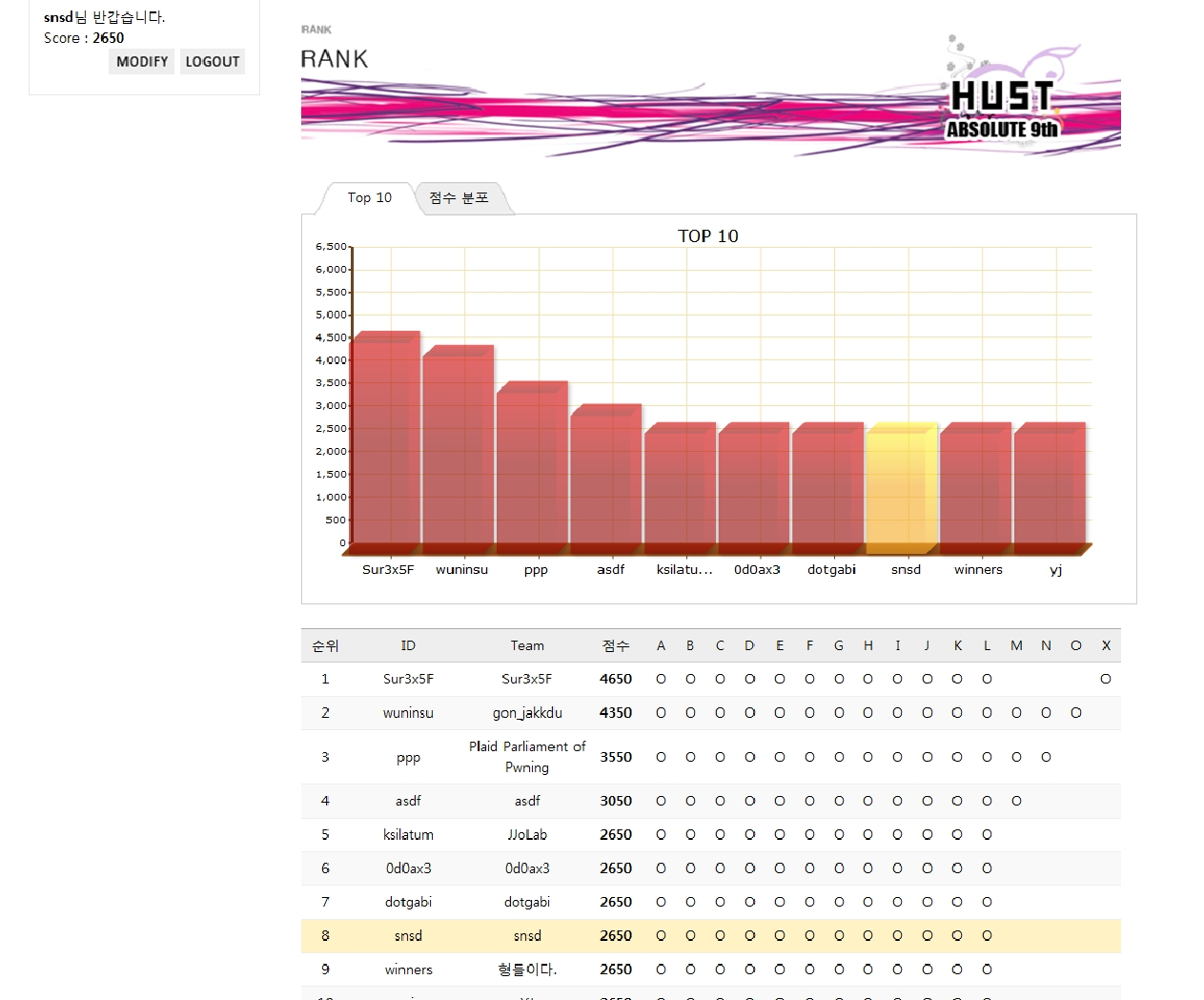The width and height of the screenshot is (1204, 1000).
Task: Click the X column circle for Sur3x5F
Action: pyautogui.click(x=1106, y=680)
